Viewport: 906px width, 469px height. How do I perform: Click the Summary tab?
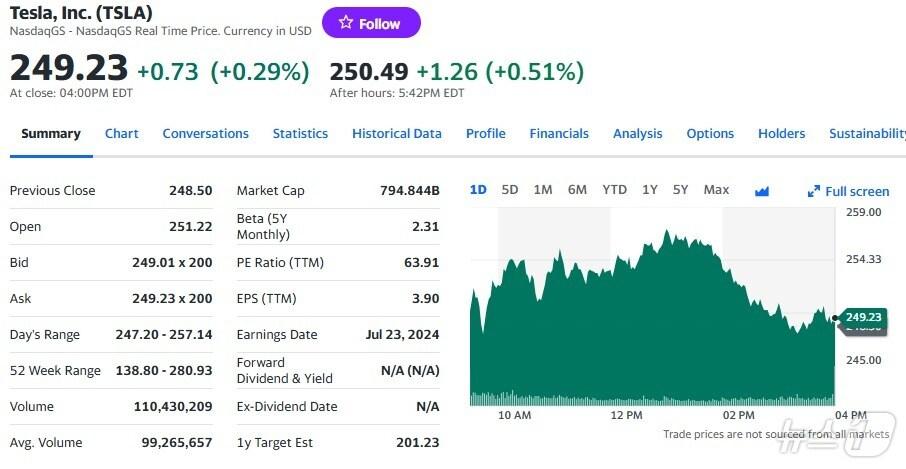51,134
